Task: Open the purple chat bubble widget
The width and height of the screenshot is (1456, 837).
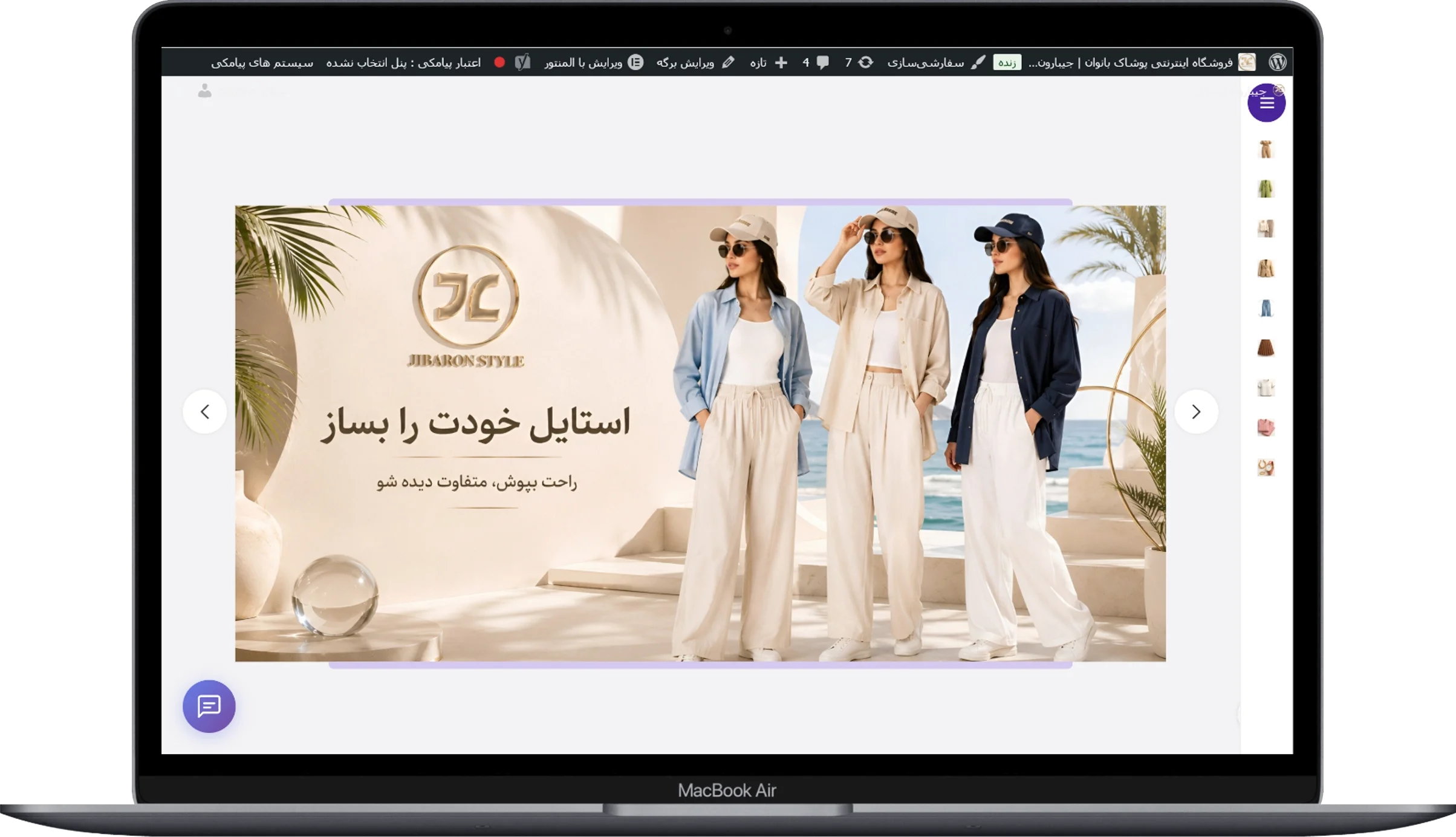Action: [x=209, y=706]
